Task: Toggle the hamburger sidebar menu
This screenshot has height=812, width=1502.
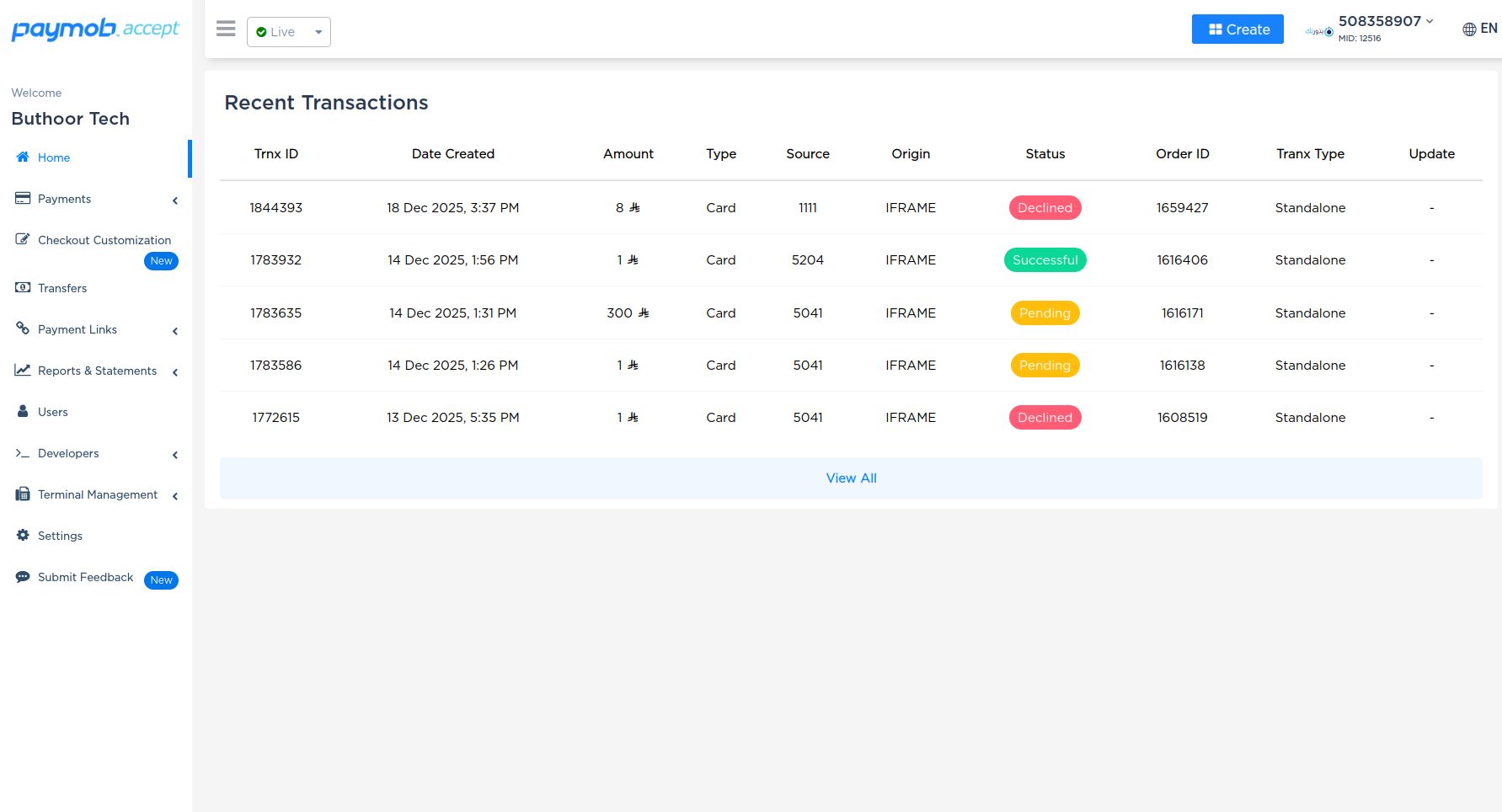Action: (226, 29)
